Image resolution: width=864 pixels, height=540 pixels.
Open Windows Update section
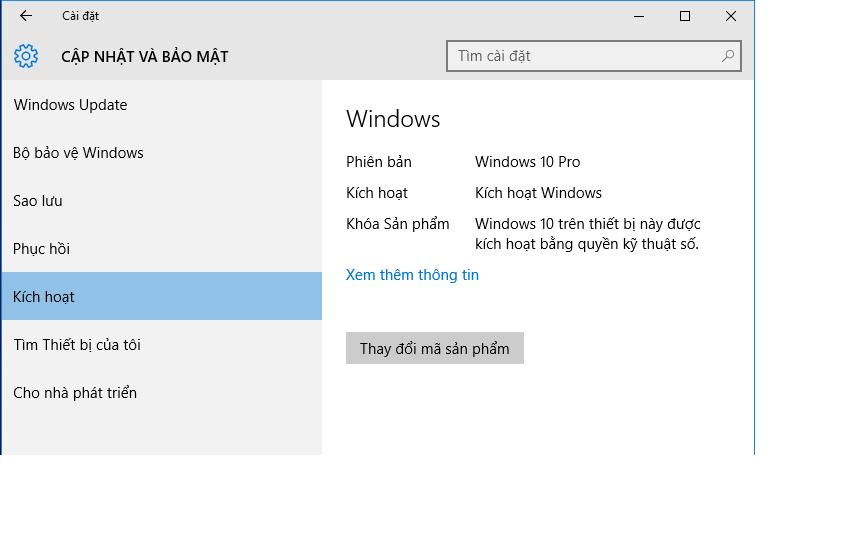[x=161, y=105]
